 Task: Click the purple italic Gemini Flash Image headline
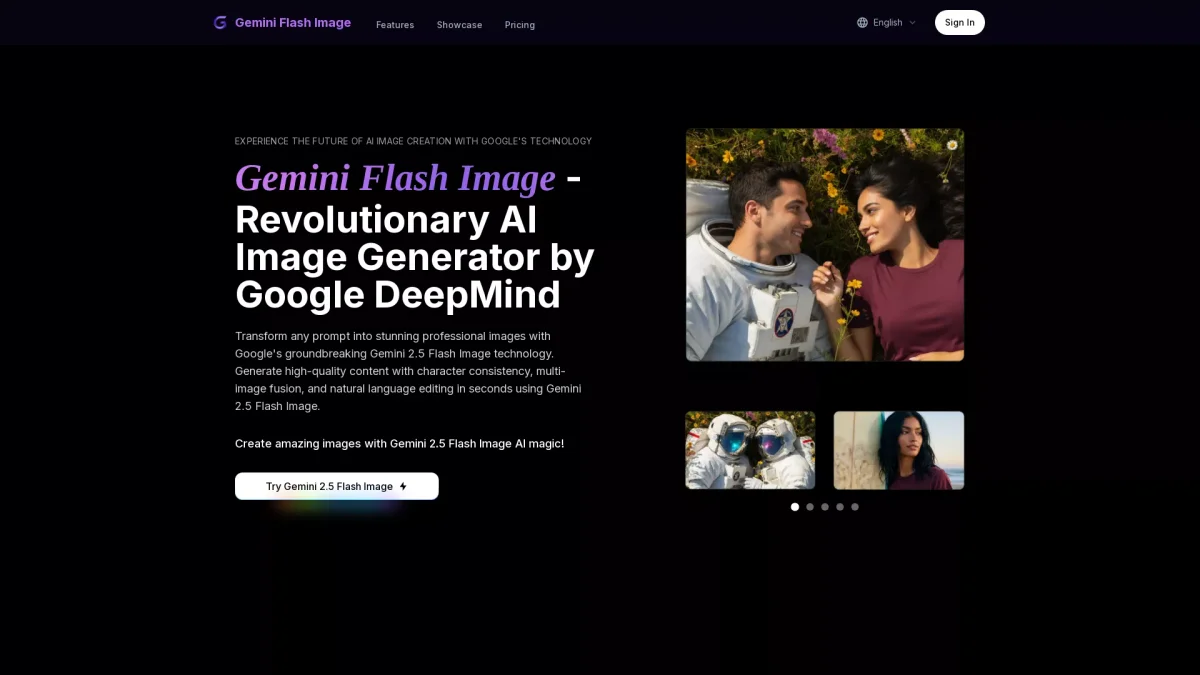[395, 178]
